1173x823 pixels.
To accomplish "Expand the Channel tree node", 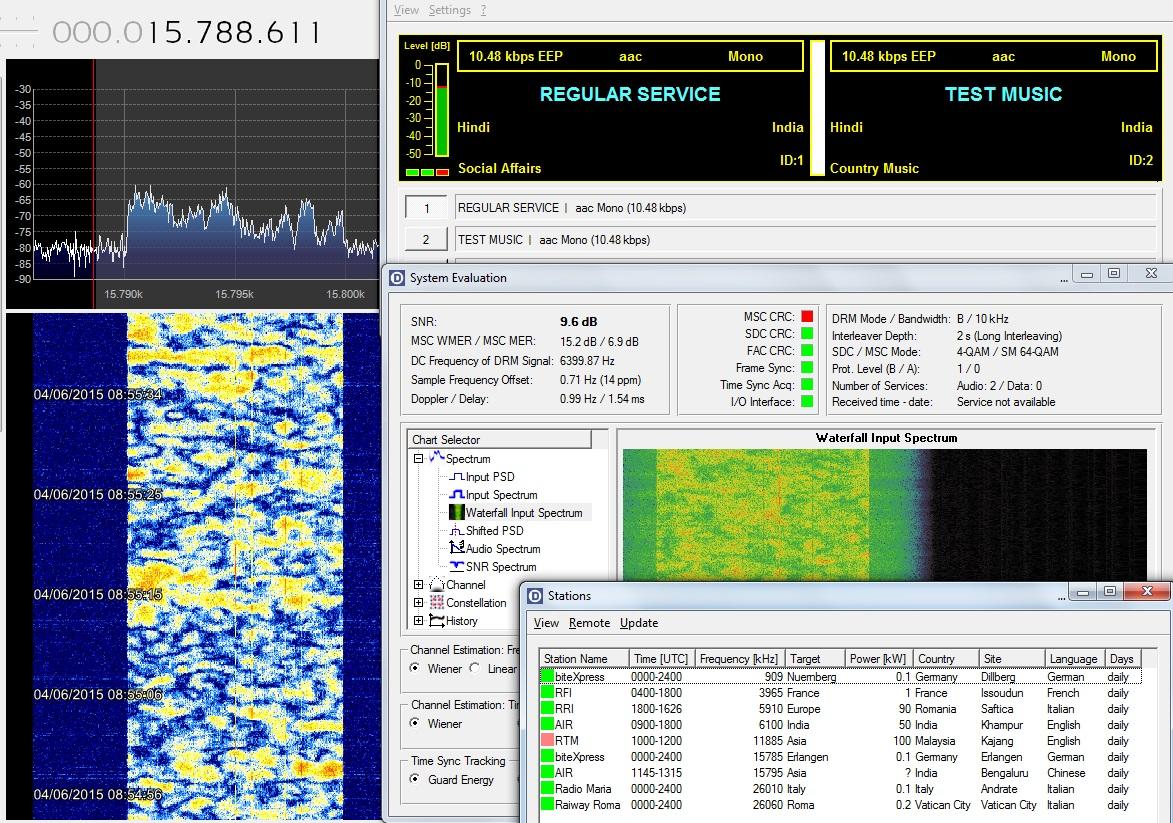I will coord(418,585).
